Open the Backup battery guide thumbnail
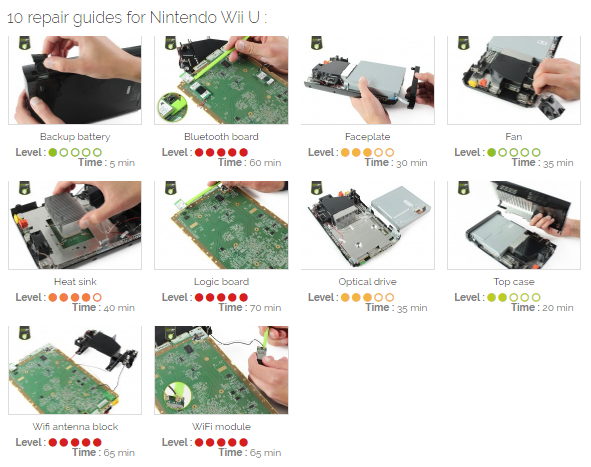The height and width of the screenshot is (467, 591). [75, 80]
